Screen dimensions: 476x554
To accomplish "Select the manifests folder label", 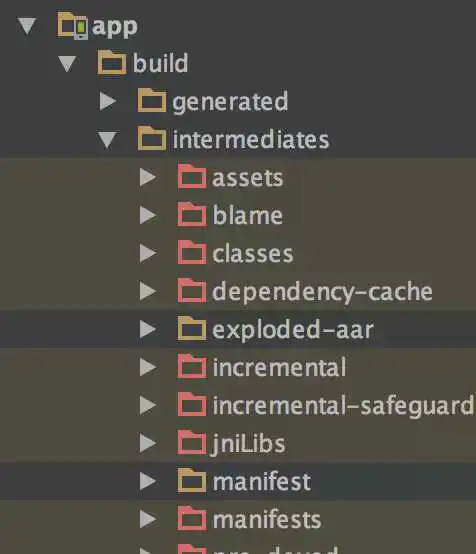I will 267,520.
